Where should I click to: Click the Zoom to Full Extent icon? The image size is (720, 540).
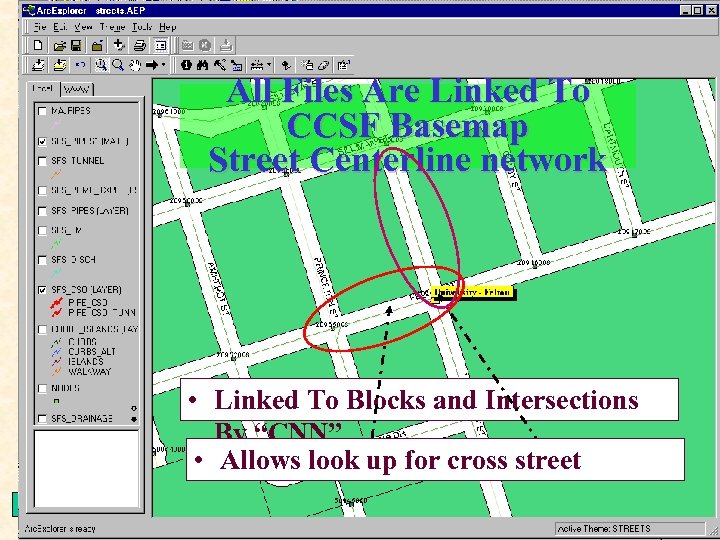(38, 65)
